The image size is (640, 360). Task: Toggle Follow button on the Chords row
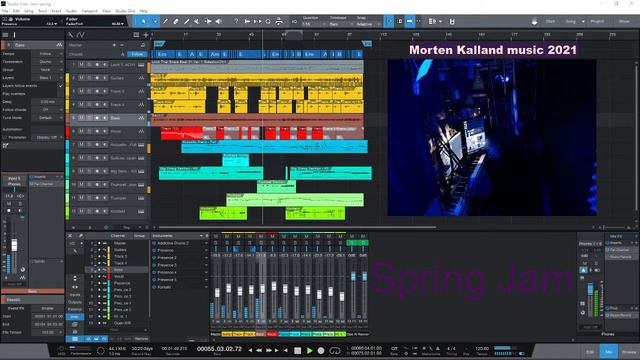coord(137,54)
